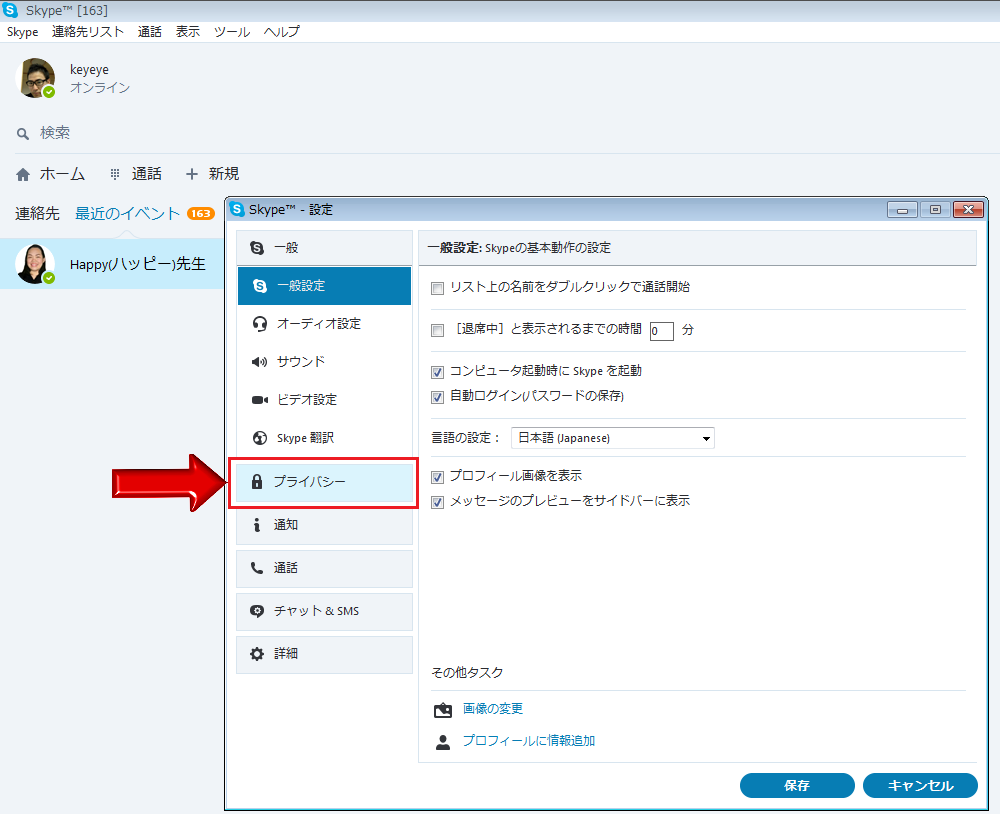Select サウンド in settings sidebar

click(325, 362)
